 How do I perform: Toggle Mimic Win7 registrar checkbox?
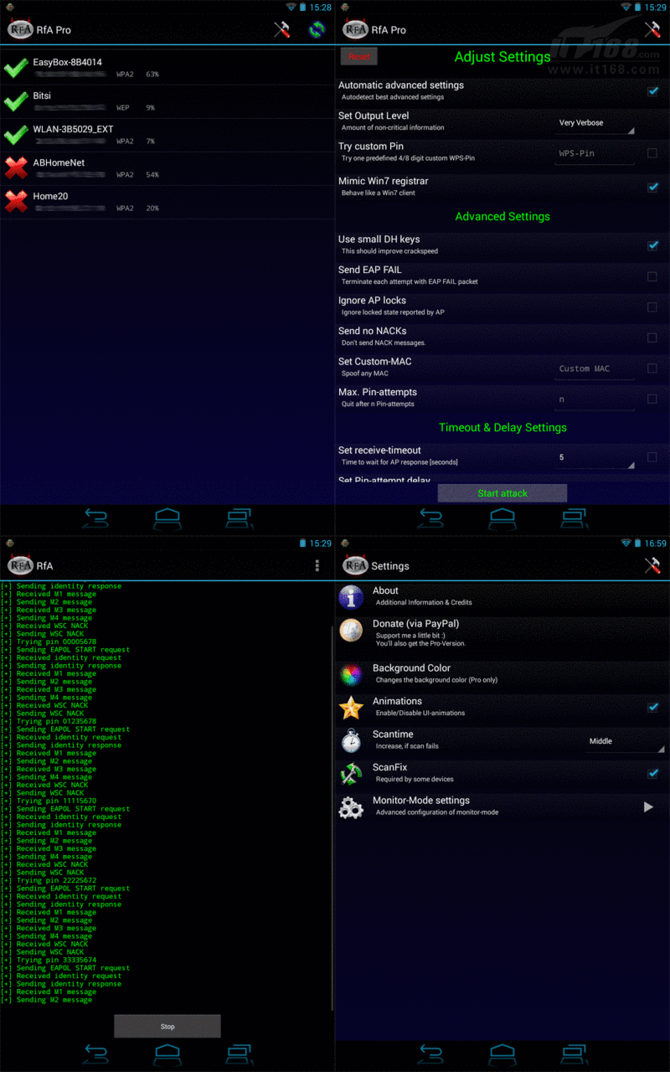pyautogui.click(x=652, y=187)
